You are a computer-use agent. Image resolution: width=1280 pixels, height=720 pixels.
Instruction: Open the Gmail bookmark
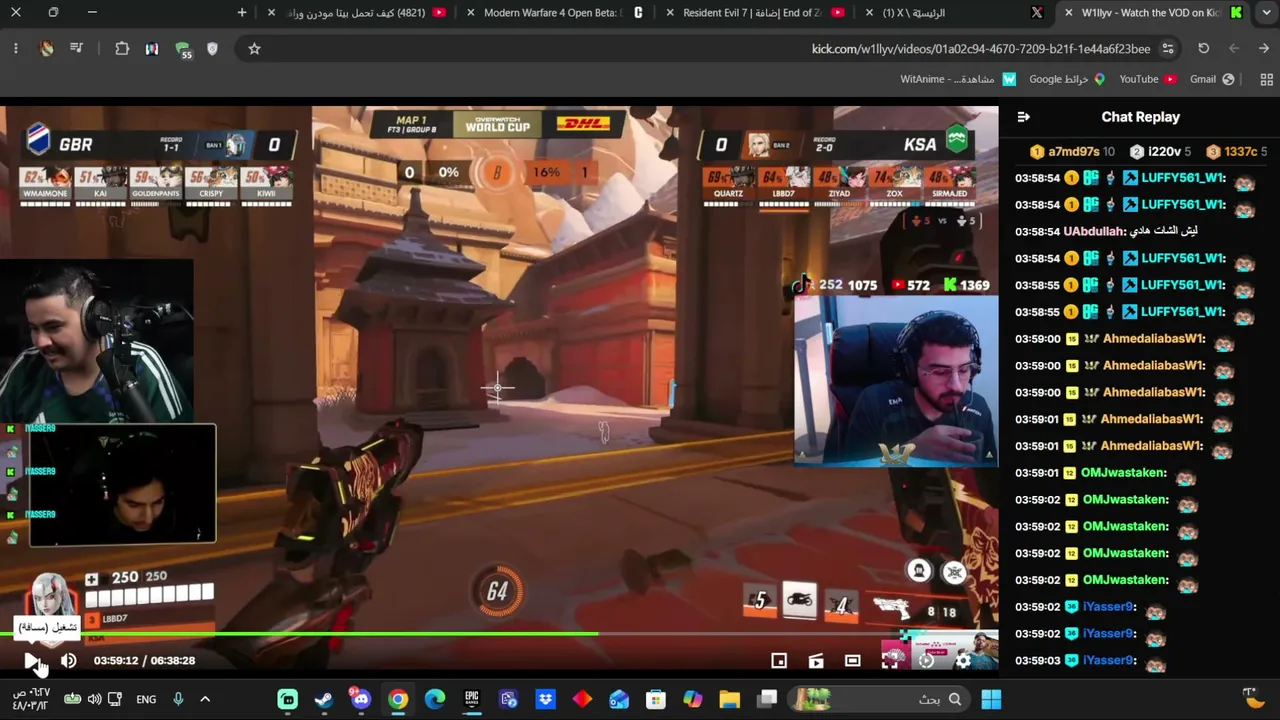click(1212, 79)
